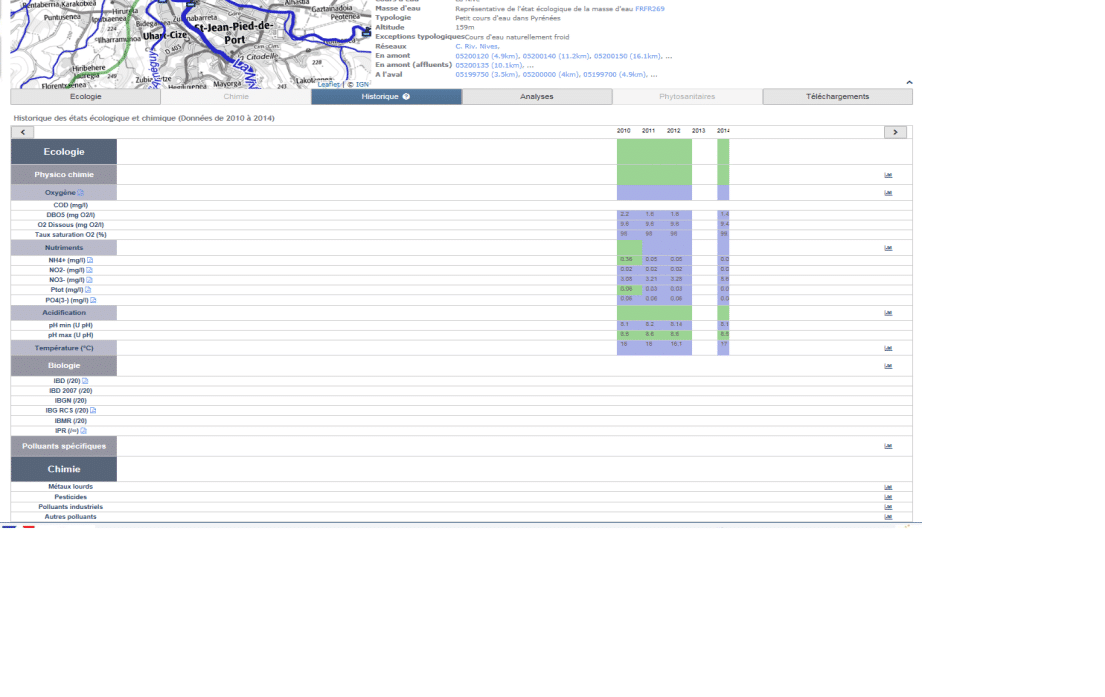Open chart icon for Oxygène row

[x=888, y=193]
